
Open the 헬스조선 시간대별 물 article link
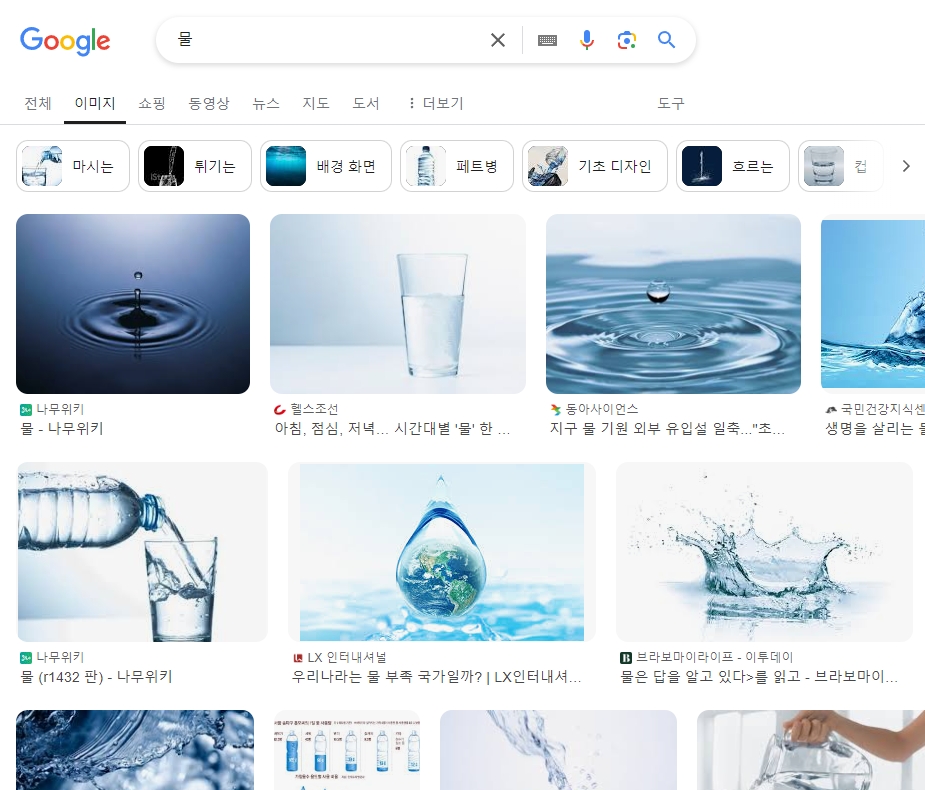392,428
